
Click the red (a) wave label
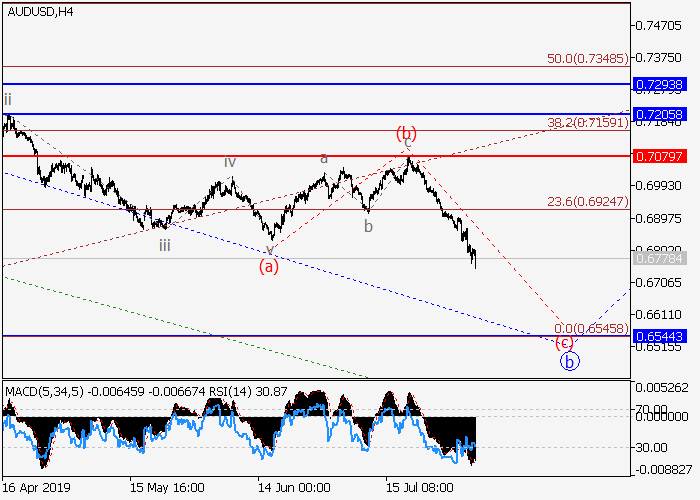pos(268,266)
